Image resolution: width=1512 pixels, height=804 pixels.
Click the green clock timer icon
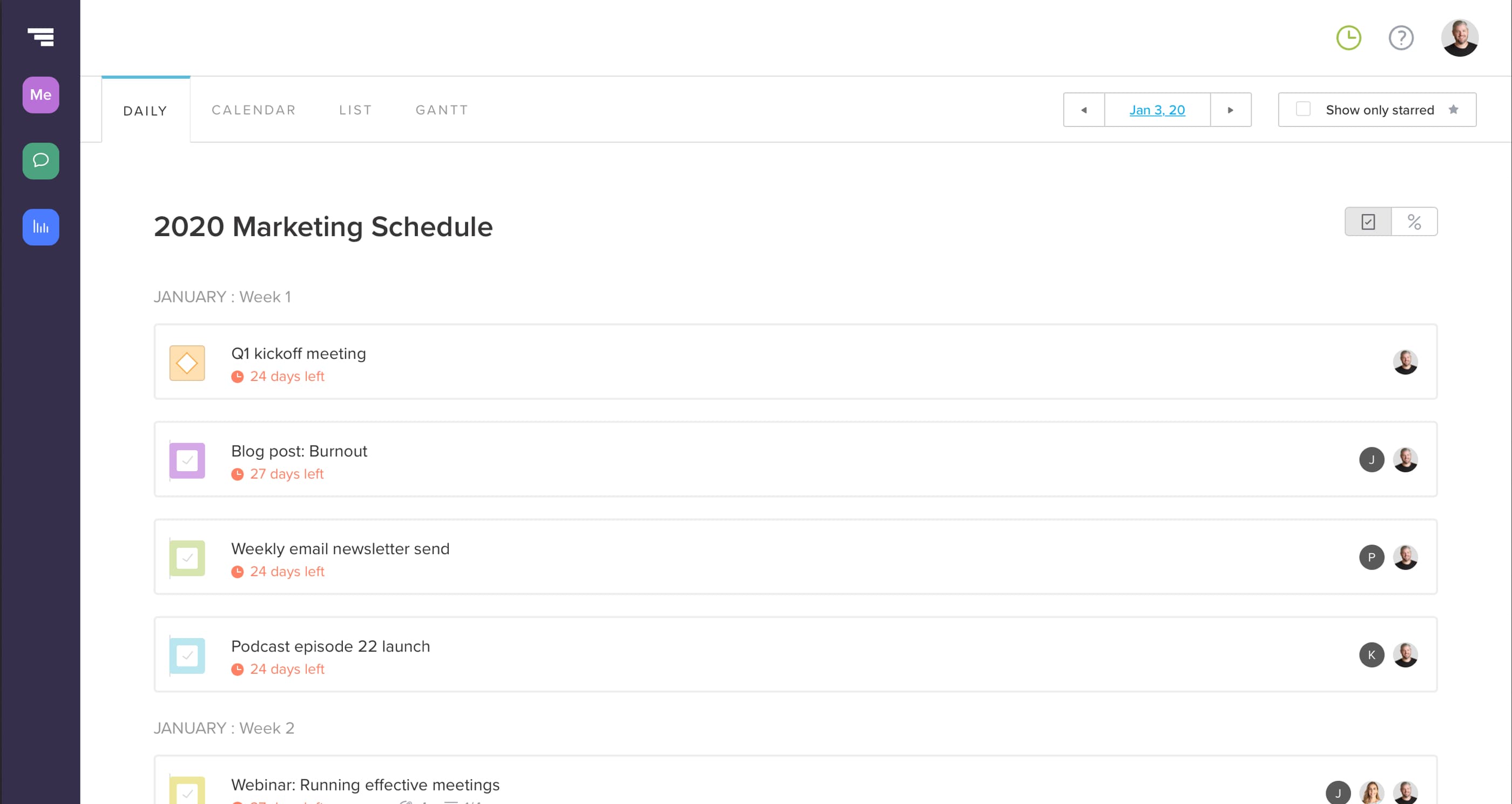click(1348, 38)
